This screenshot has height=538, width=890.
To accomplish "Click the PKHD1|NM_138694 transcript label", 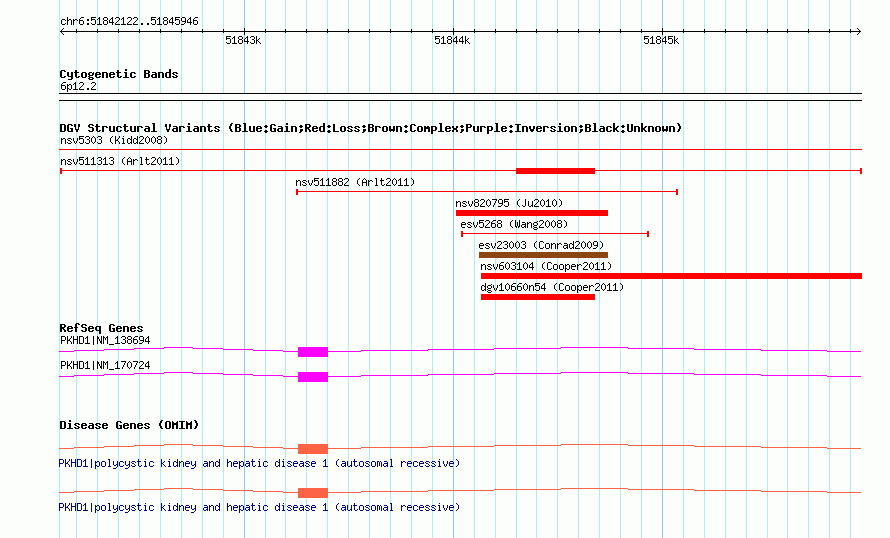I will coord(105,341).
